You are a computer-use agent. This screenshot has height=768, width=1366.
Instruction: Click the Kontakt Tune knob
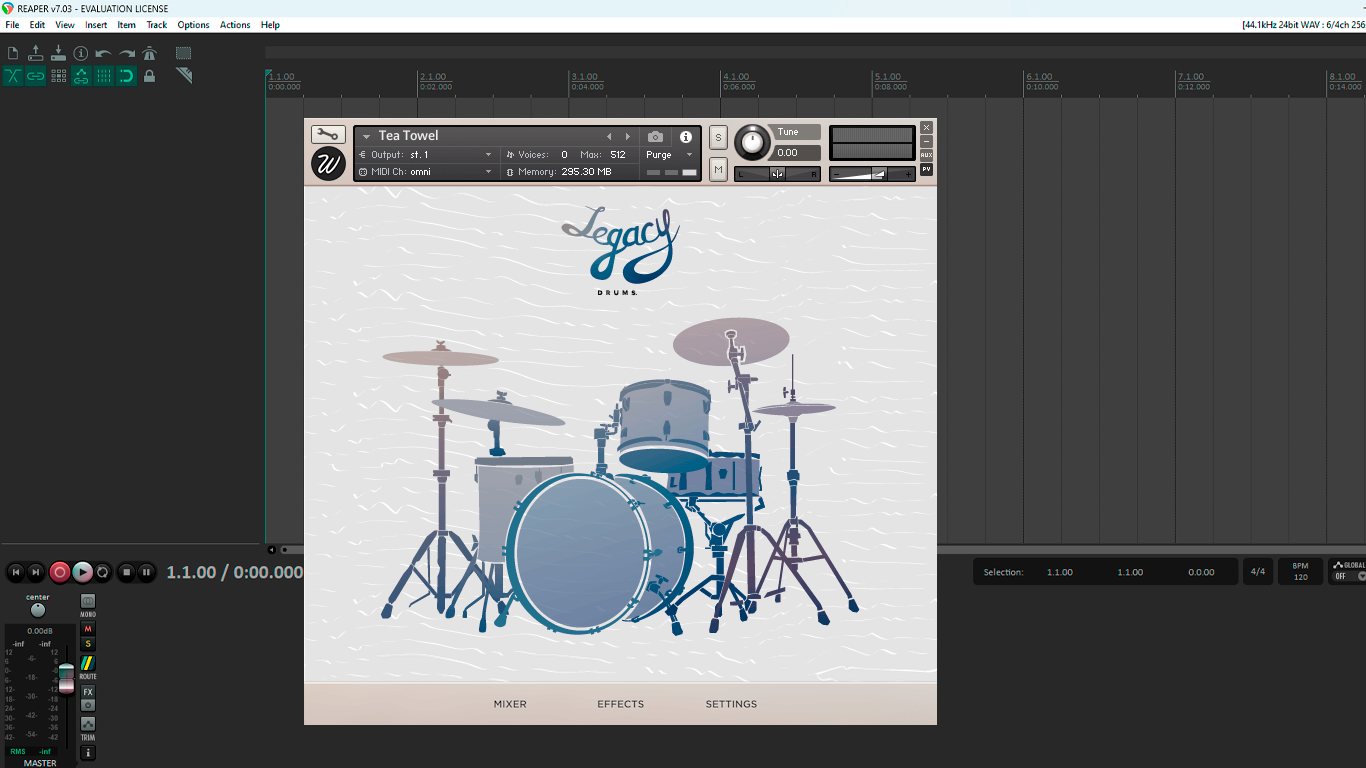tap(753, 142)
